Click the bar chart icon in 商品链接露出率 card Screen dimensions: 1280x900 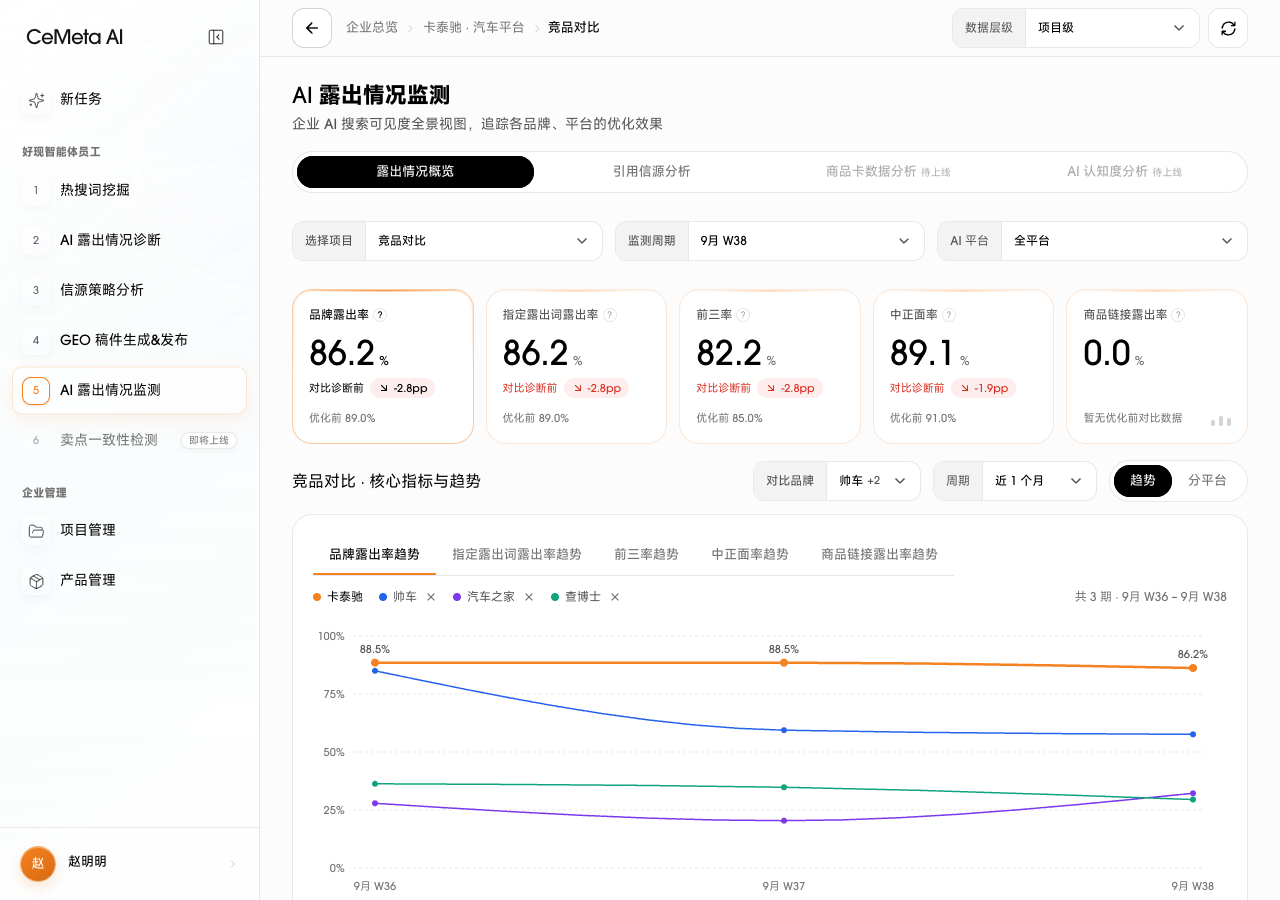point(1221,420)
